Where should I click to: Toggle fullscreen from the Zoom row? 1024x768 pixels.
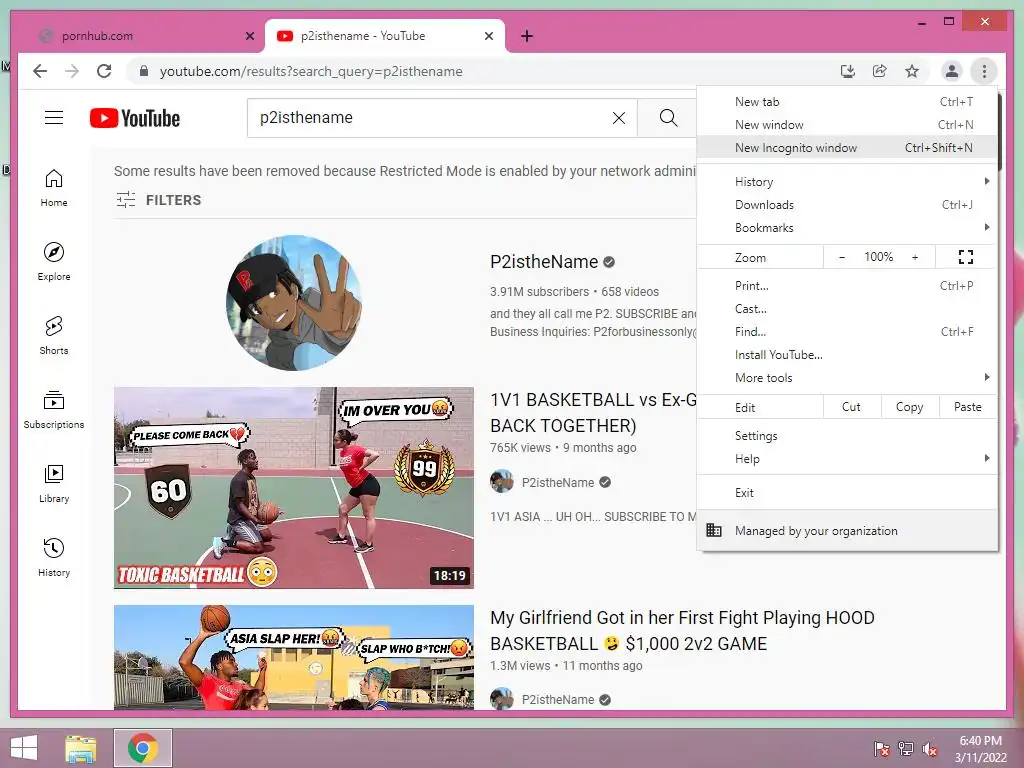point(966,257)
